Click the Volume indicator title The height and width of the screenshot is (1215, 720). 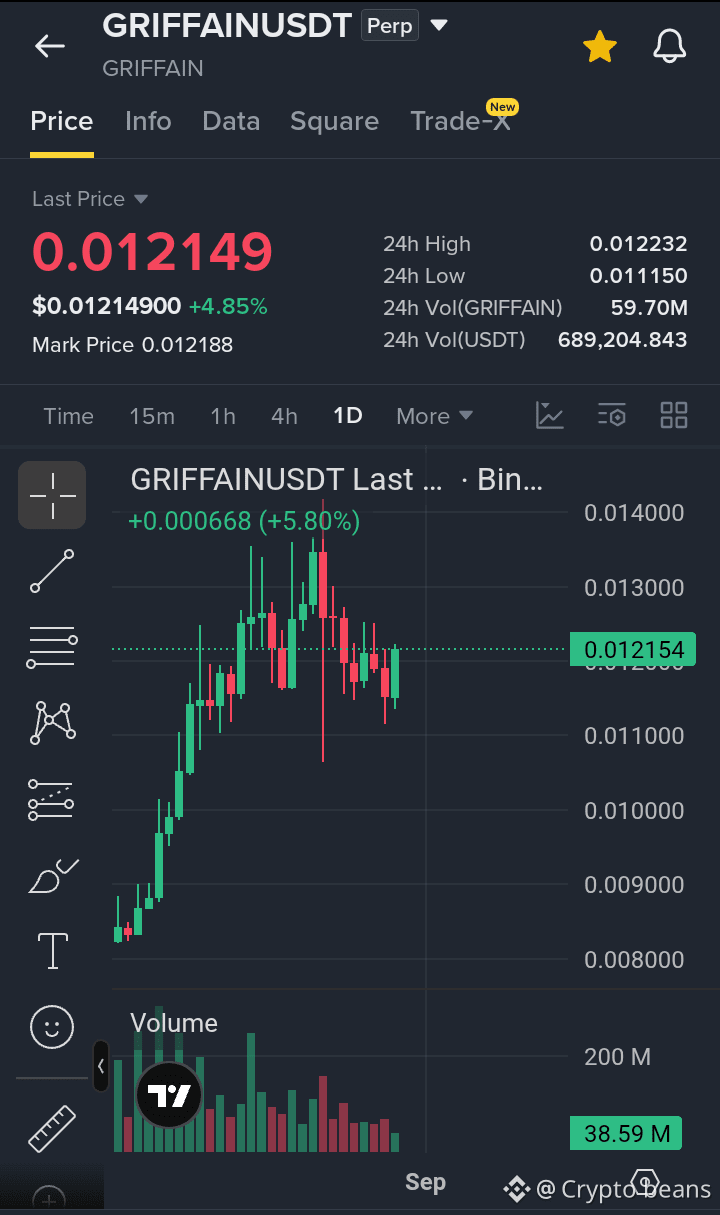click(x=174, y=1023)
